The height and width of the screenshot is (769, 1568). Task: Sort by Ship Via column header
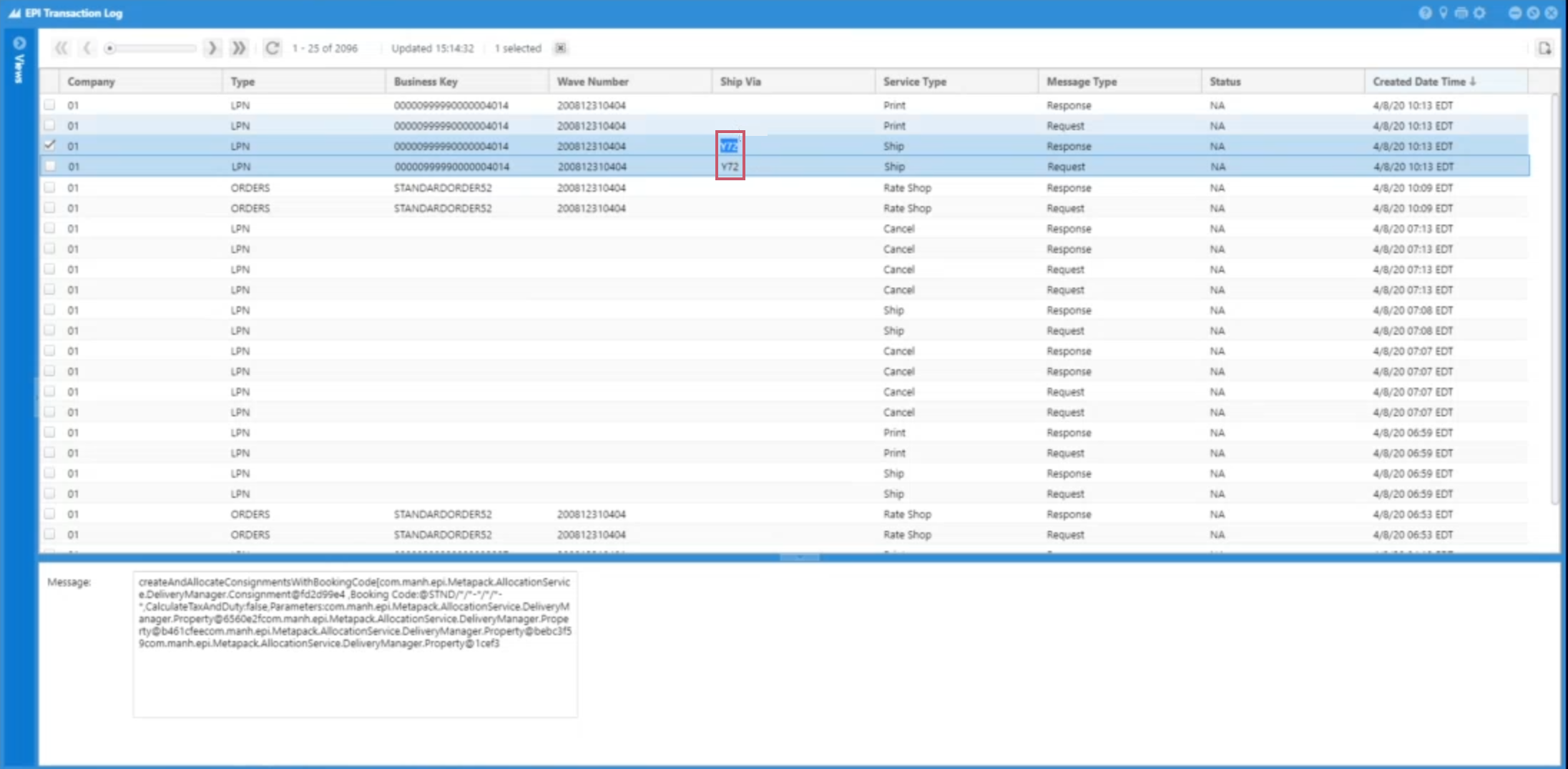793,82
